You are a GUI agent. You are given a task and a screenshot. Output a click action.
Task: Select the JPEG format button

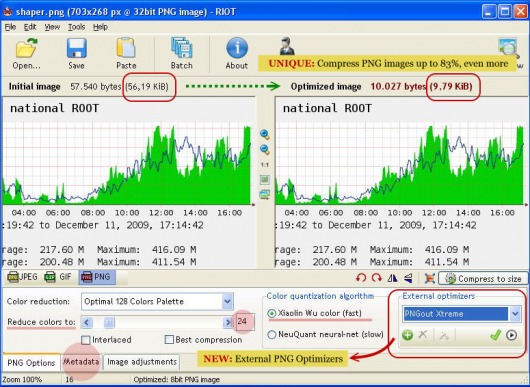tap(22, 277)
